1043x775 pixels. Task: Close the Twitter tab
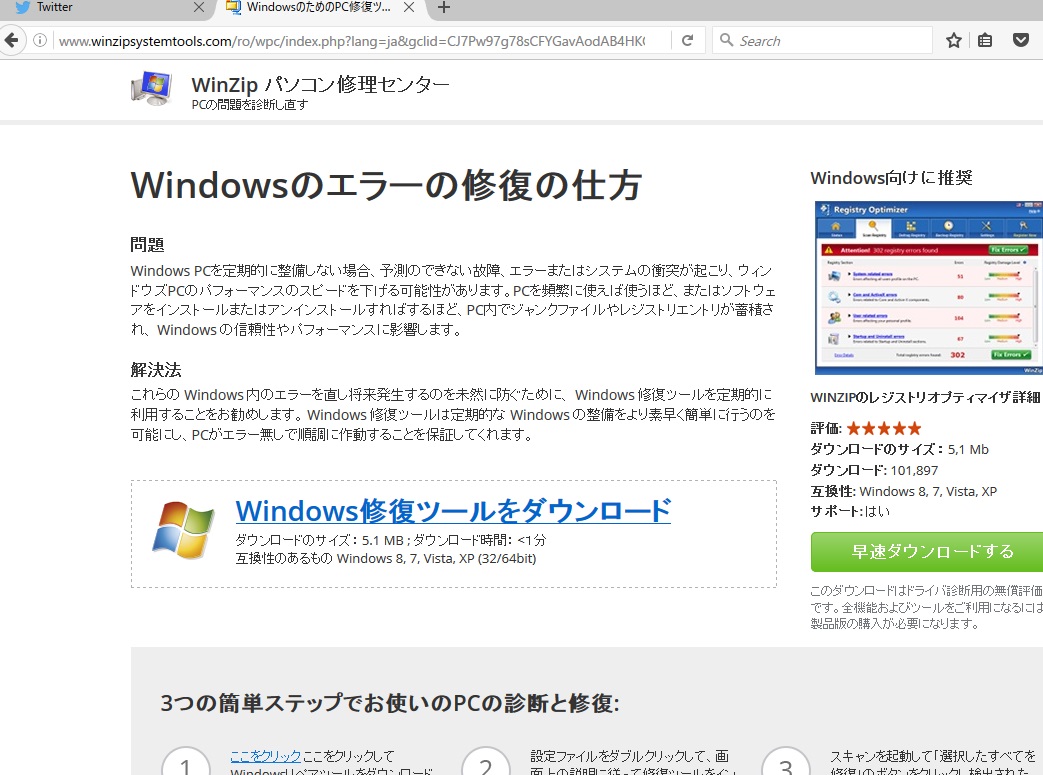[x=198, y=7]
